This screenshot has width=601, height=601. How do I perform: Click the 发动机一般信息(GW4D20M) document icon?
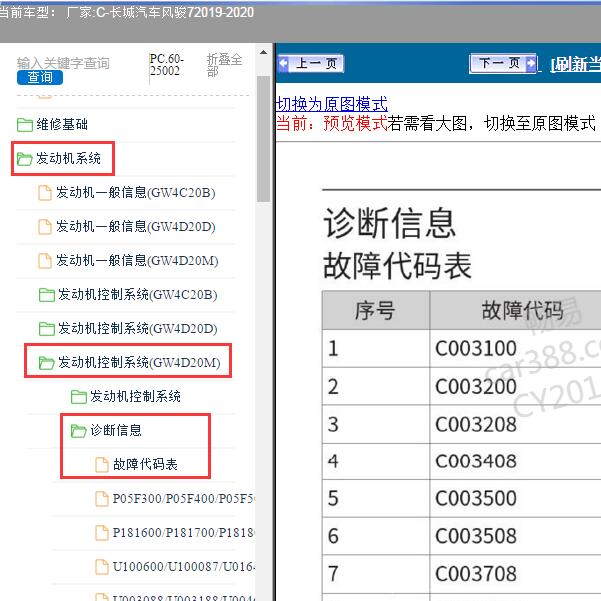click(x=45, y=261)
